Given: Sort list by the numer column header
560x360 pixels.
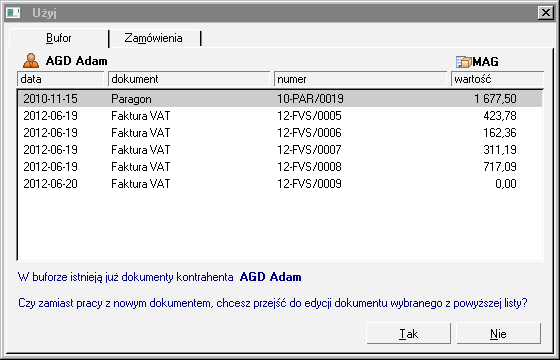Looking at the screenshot, I should 361,79.
